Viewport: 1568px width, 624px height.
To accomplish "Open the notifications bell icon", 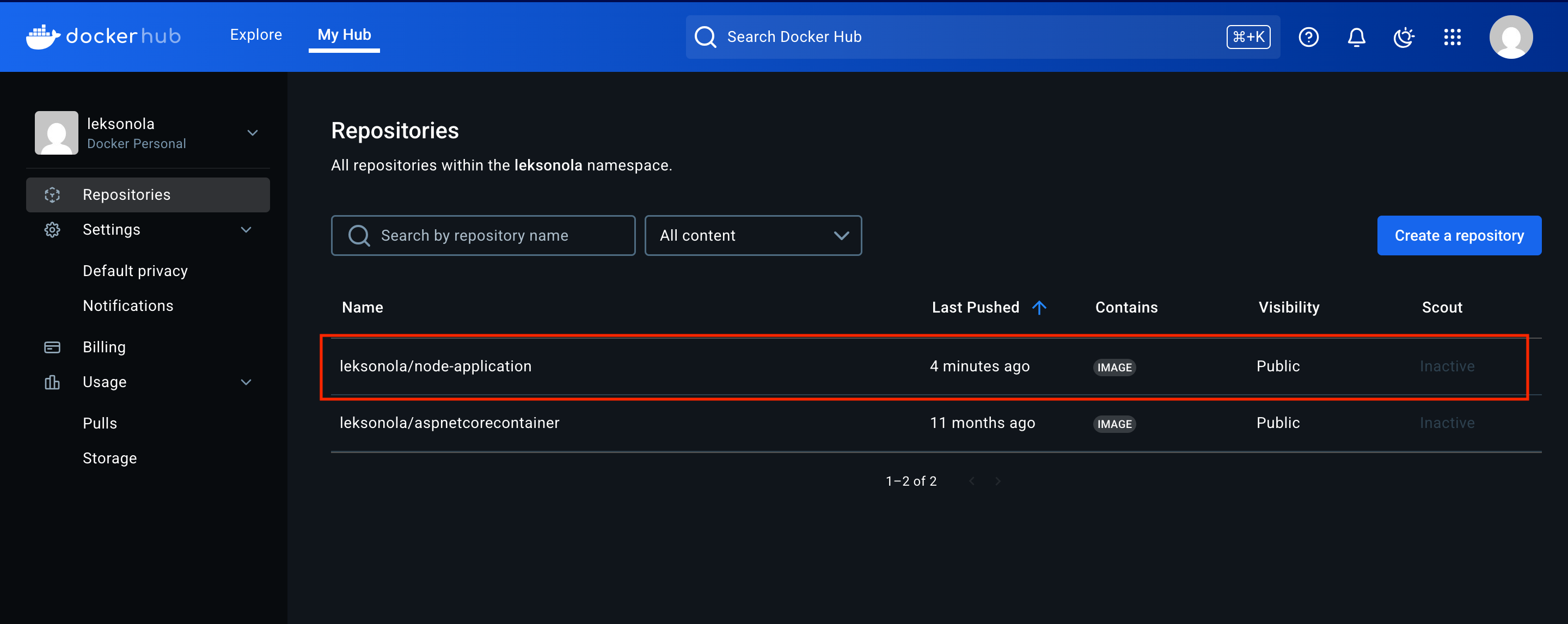I will [1356, 37].
